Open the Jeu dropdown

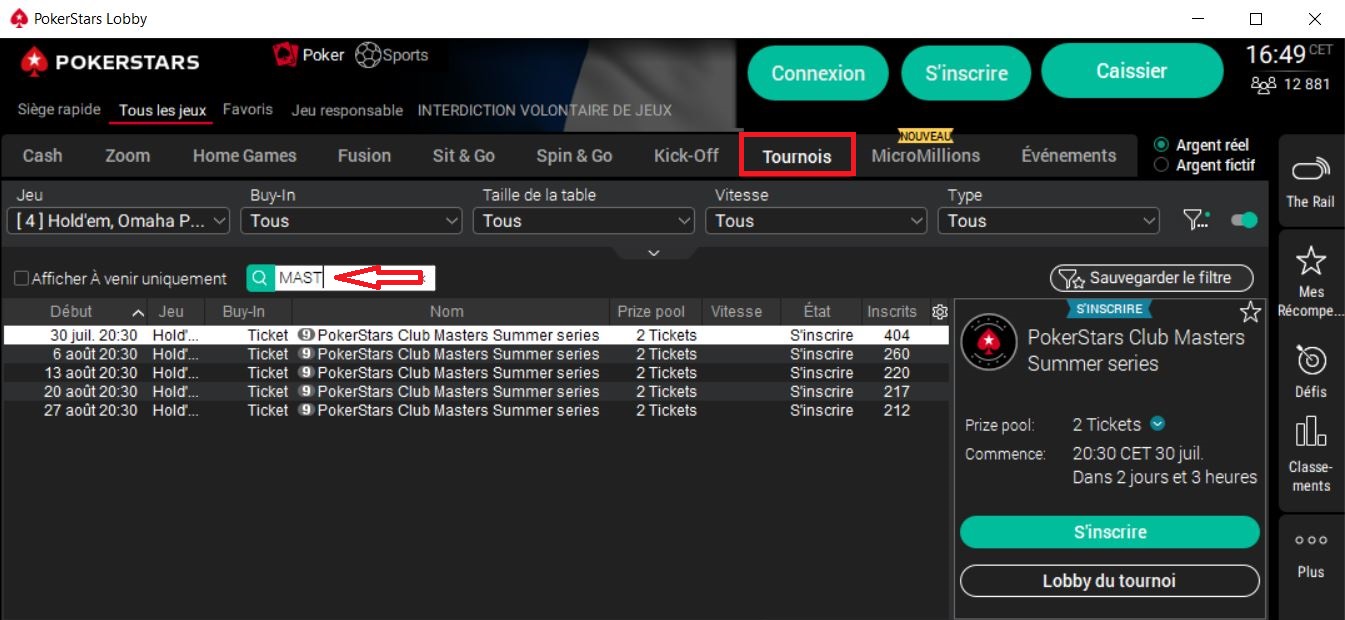click(118, 221)
